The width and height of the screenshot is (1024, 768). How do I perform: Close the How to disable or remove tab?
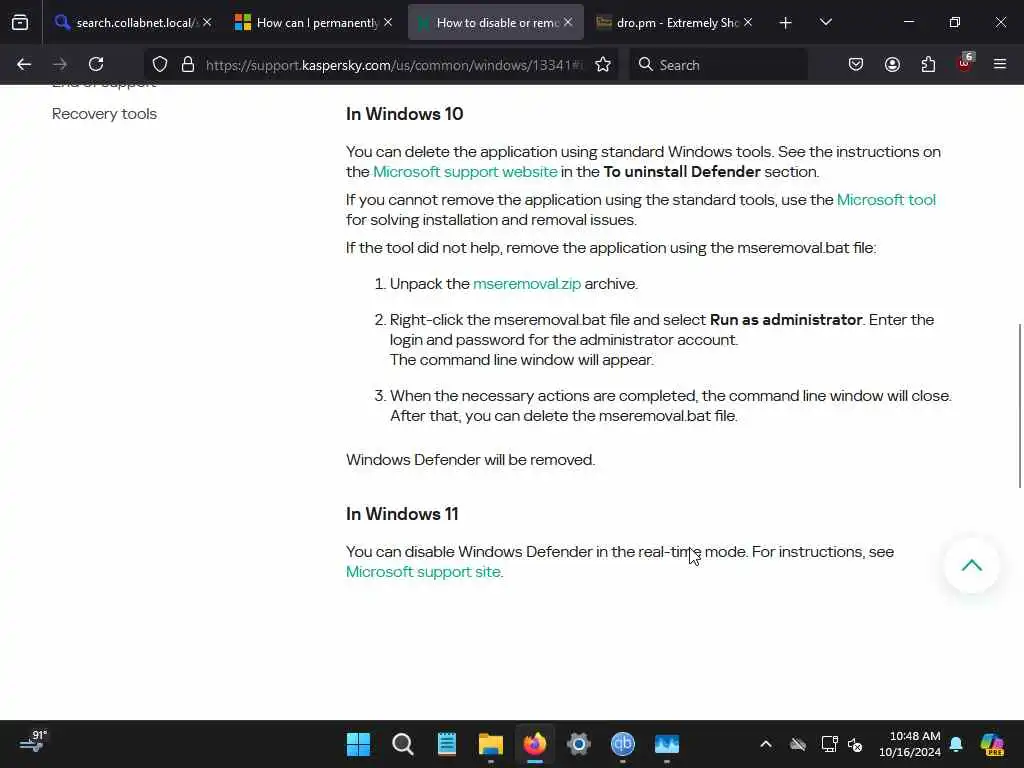pyautogui.click(x=568, y=22)
